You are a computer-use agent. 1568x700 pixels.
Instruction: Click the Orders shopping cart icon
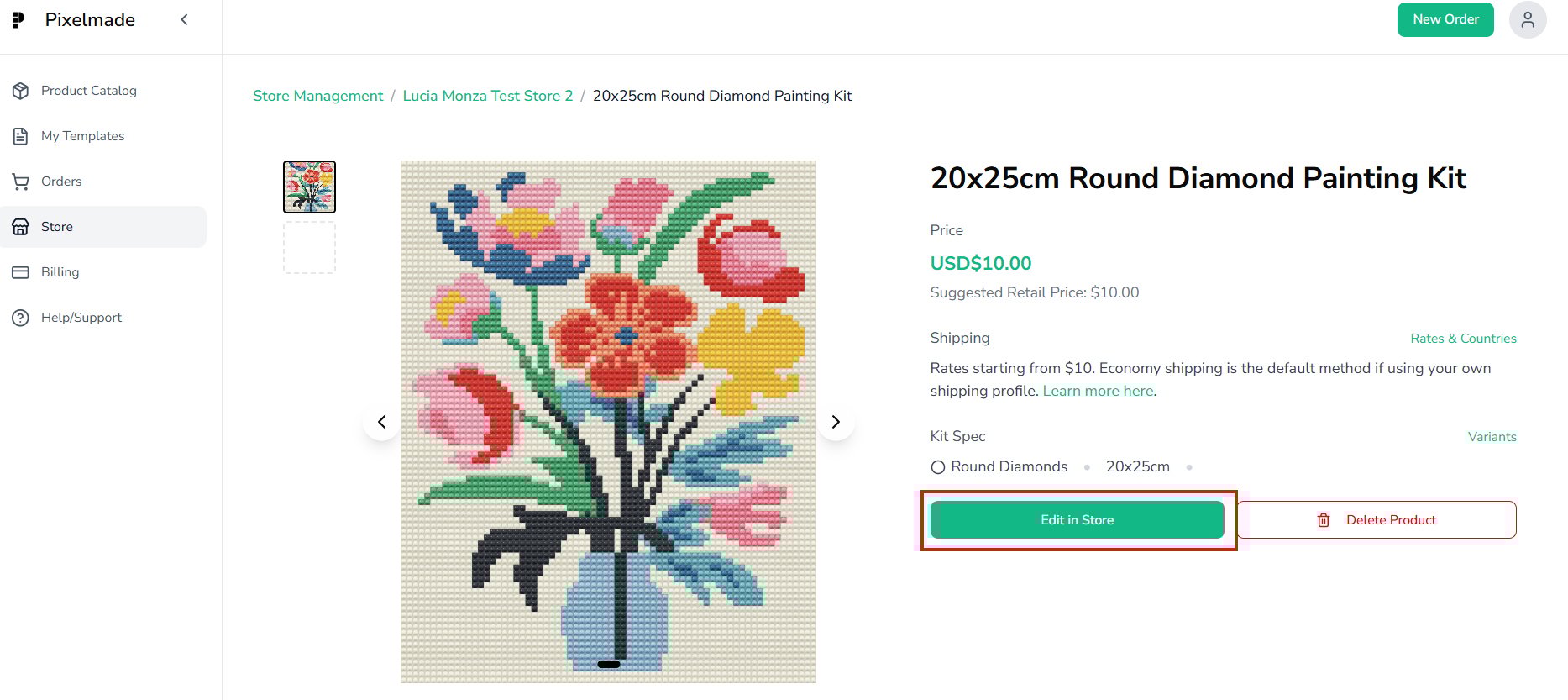coord(21,182)
